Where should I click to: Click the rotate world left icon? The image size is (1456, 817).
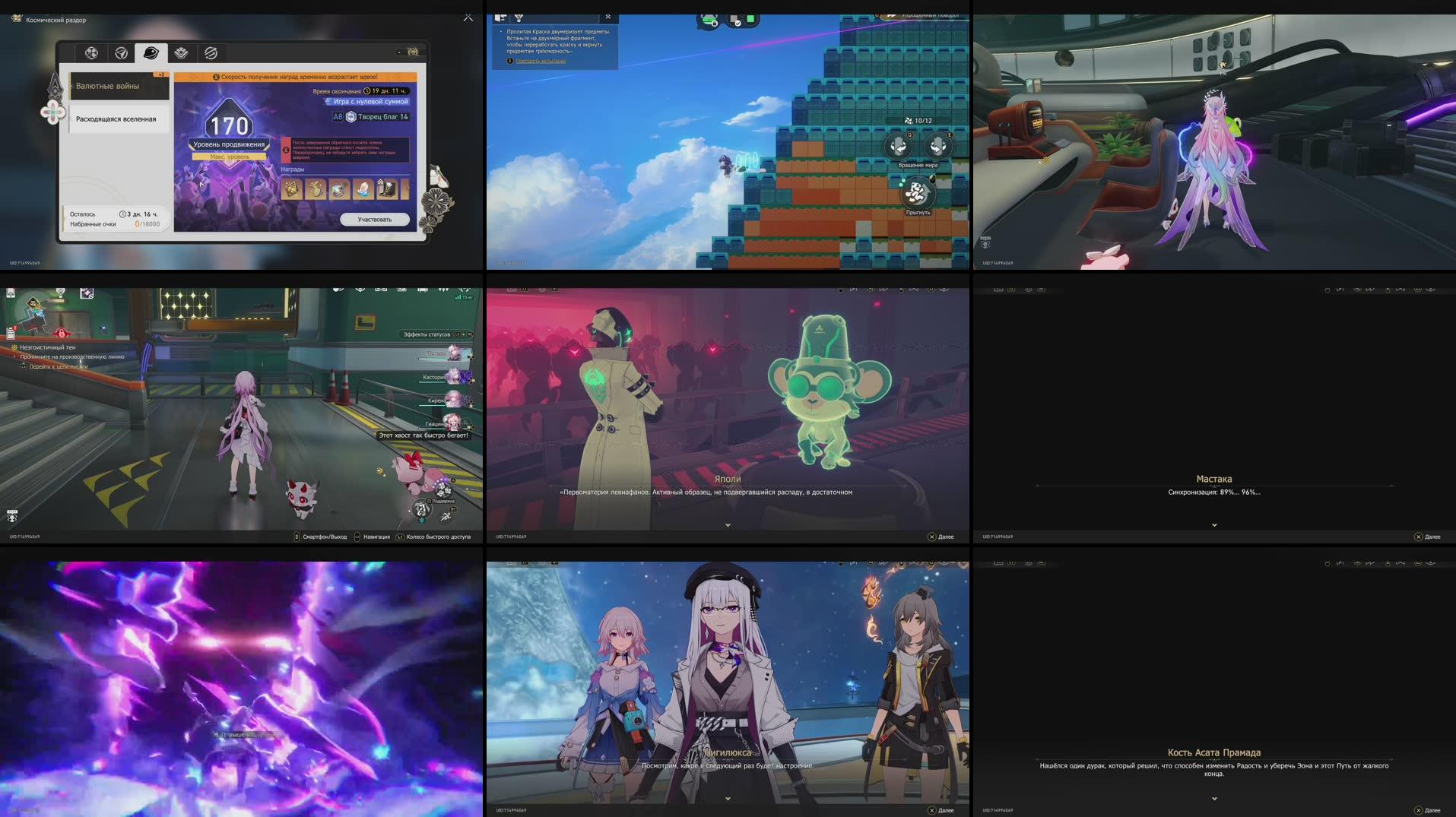coord(899,146)
